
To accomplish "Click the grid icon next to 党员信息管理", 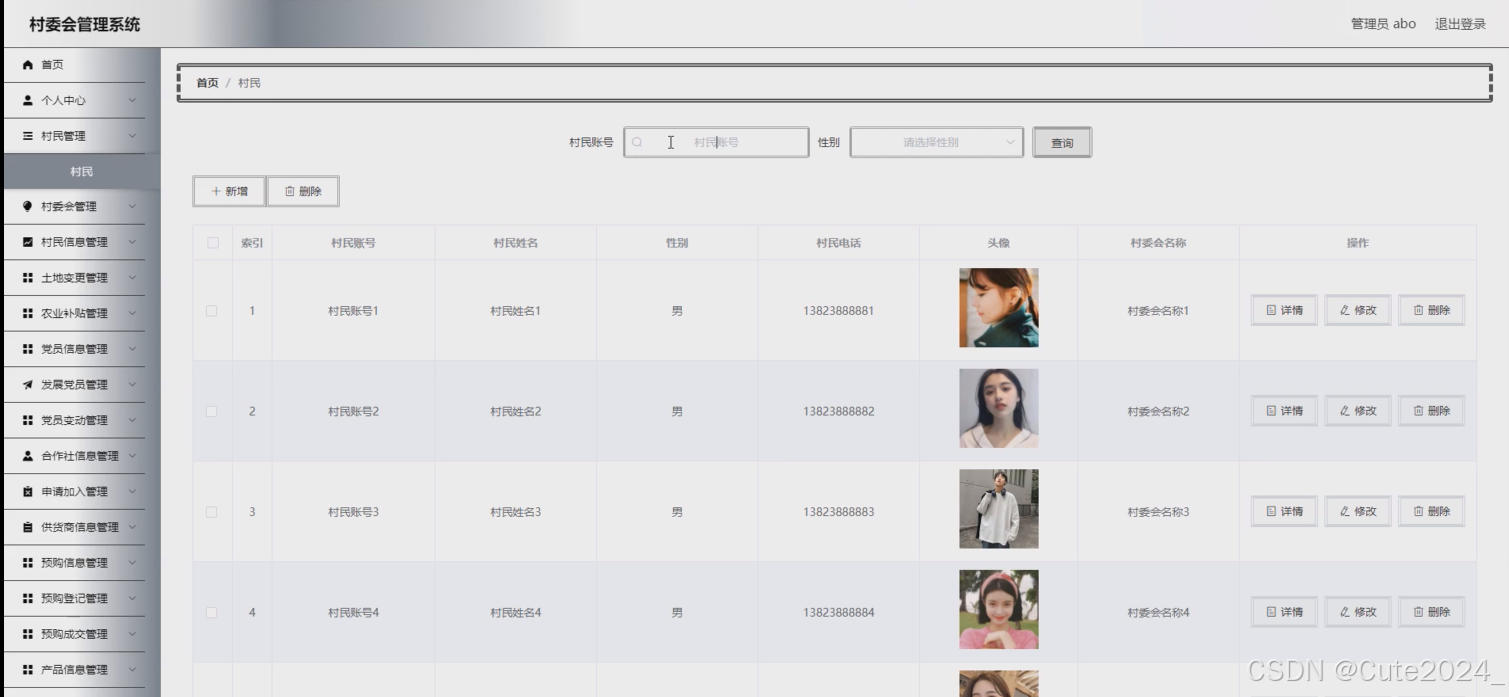I will [28, 349].
